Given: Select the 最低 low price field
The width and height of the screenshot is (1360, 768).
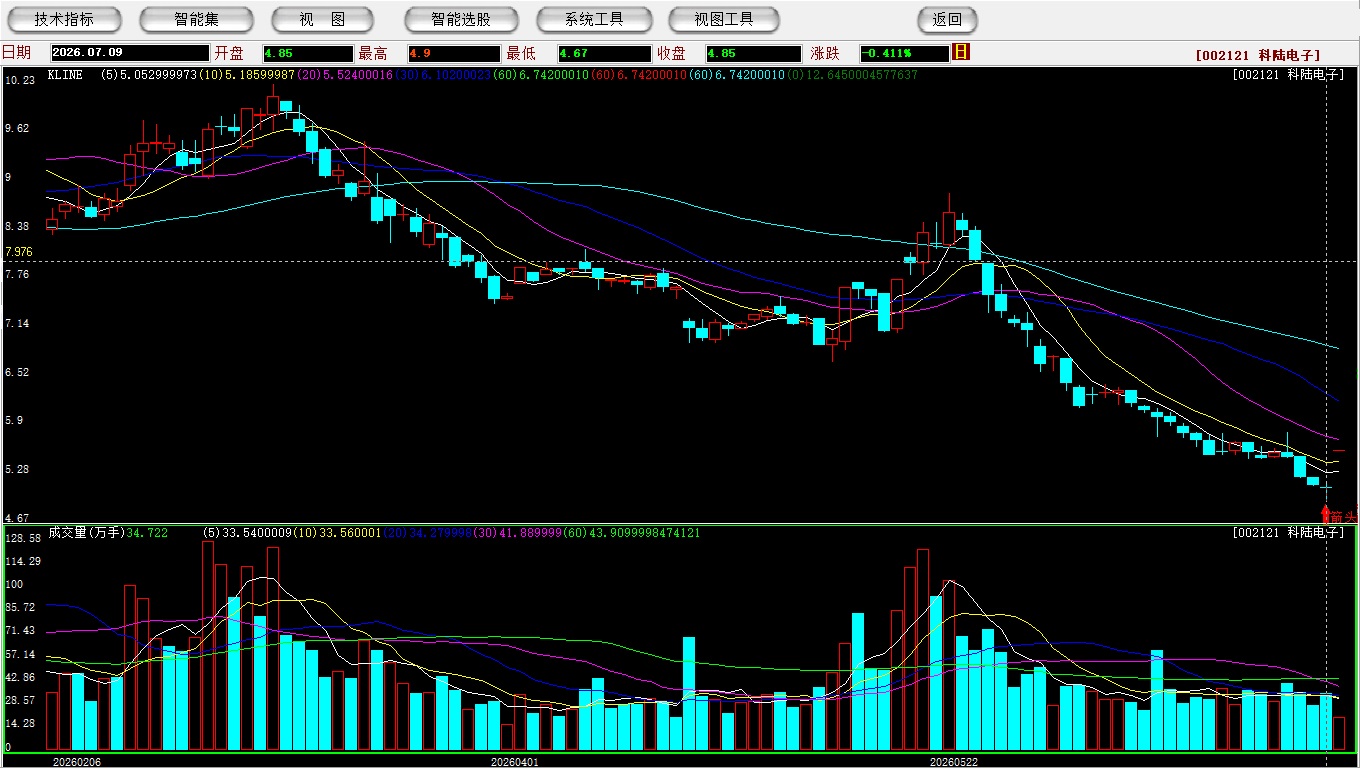Looking at the screenshot, I should [x=604, y=53].
